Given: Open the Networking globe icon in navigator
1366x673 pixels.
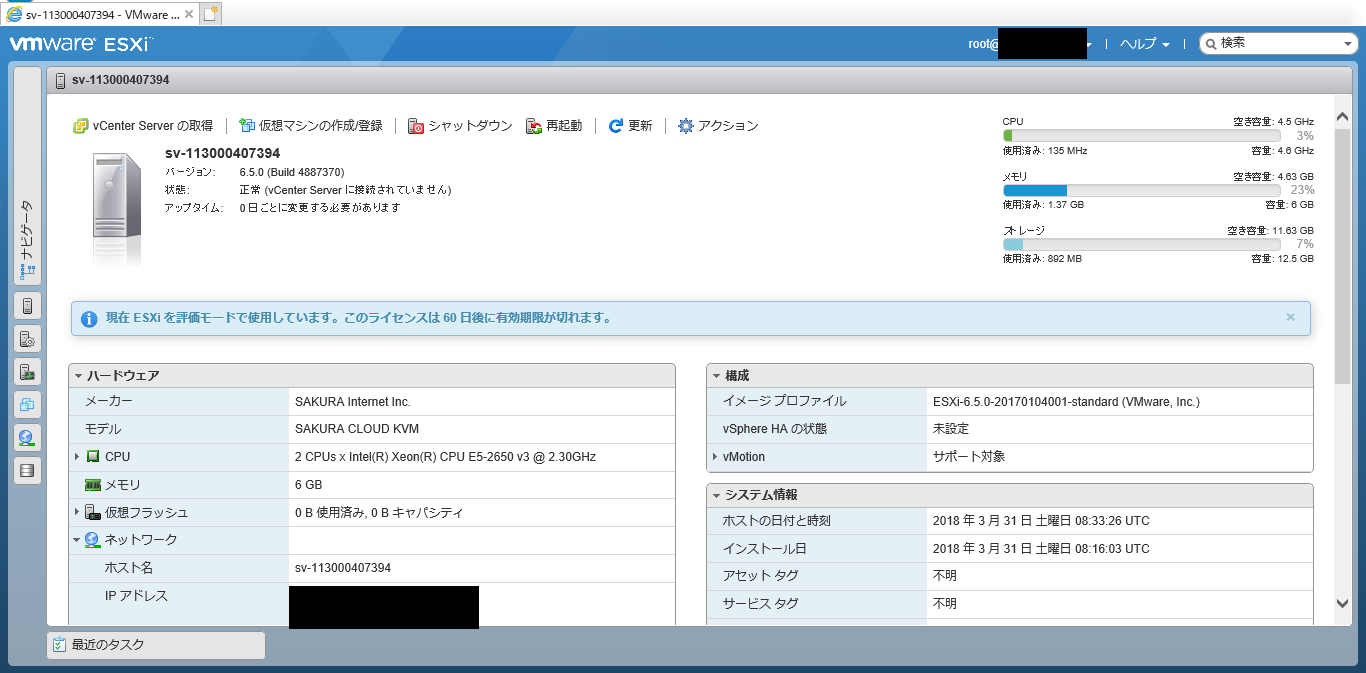Looking at the screenshot, I should [x=27, y=437].
